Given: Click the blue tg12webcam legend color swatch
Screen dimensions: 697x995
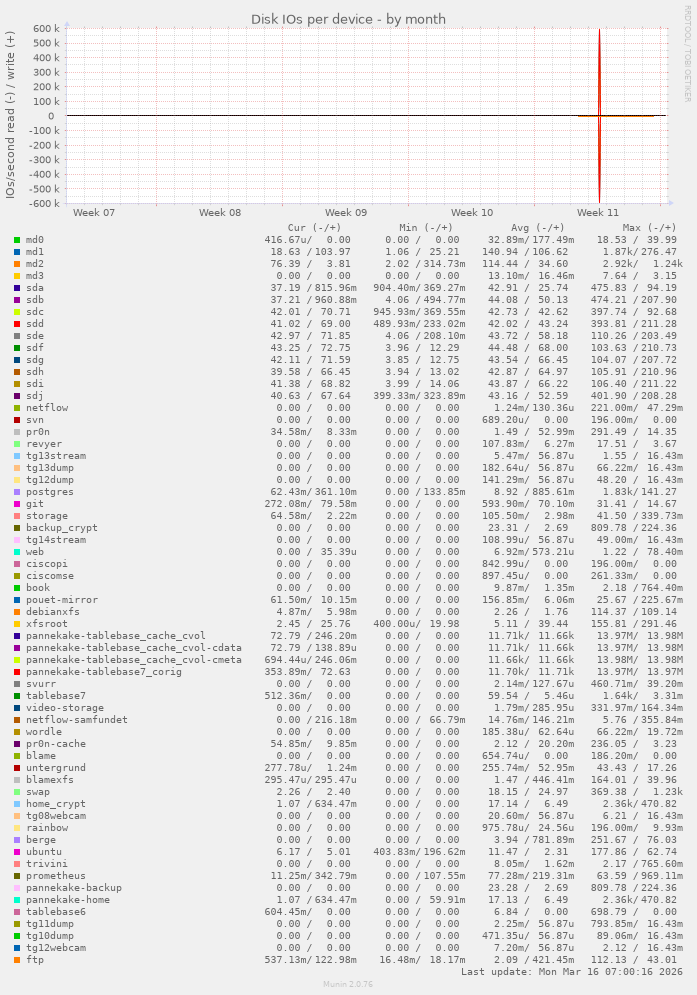Looking at the screenshot, I should tap(17, 948).
